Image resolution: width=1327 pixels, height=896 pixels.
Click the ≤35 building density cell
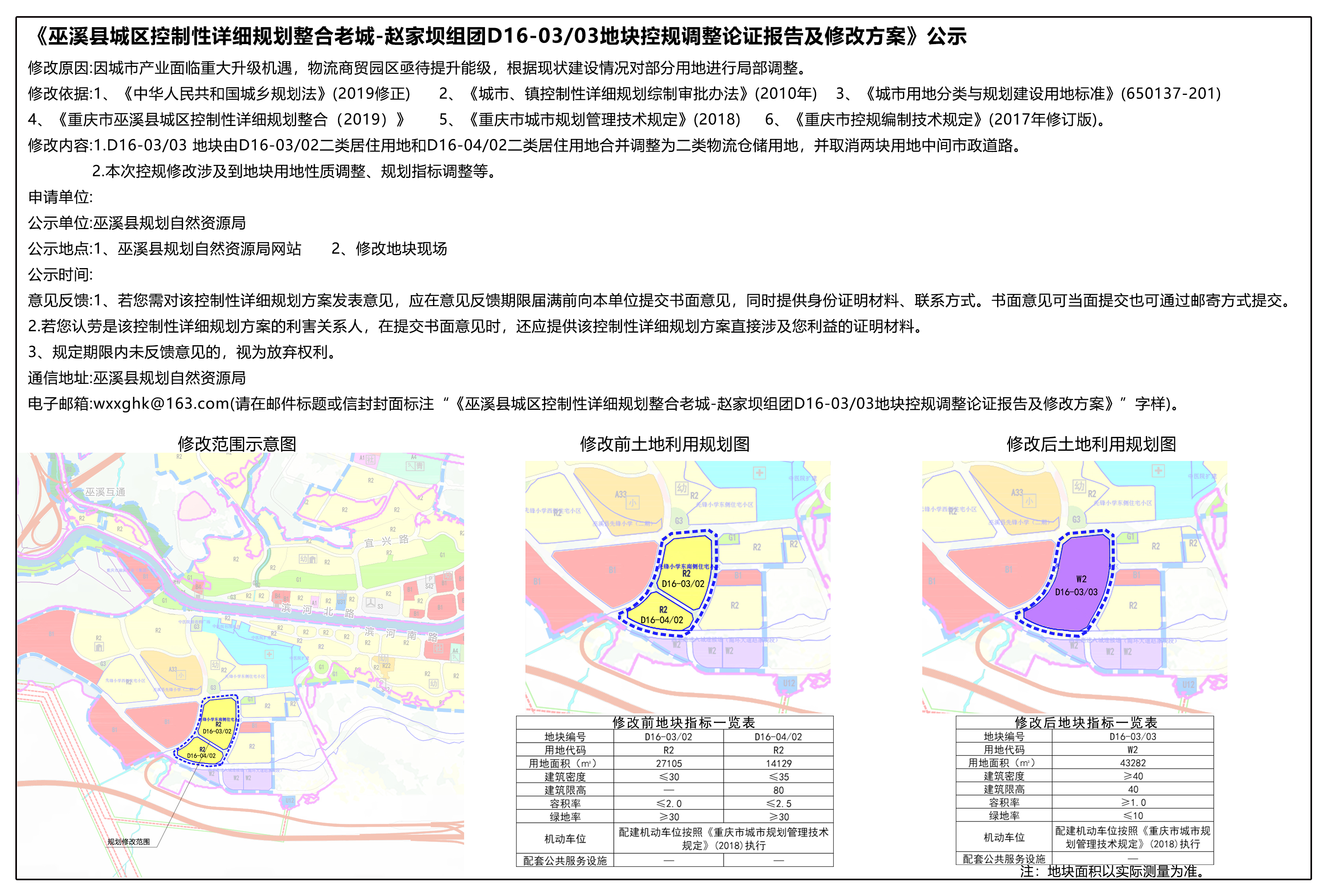778,777
